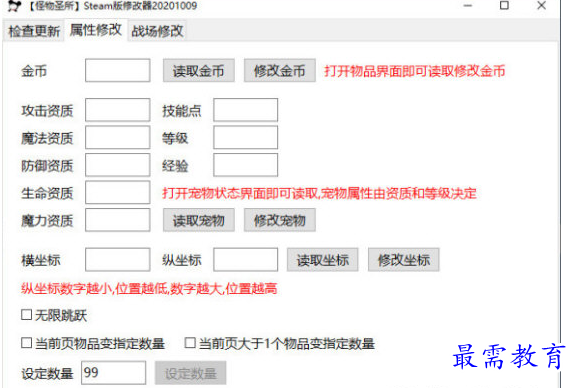Viewport: 574px width, 388px height.
Task: Click the 攻击资质 label
Action: coord(47,111)
